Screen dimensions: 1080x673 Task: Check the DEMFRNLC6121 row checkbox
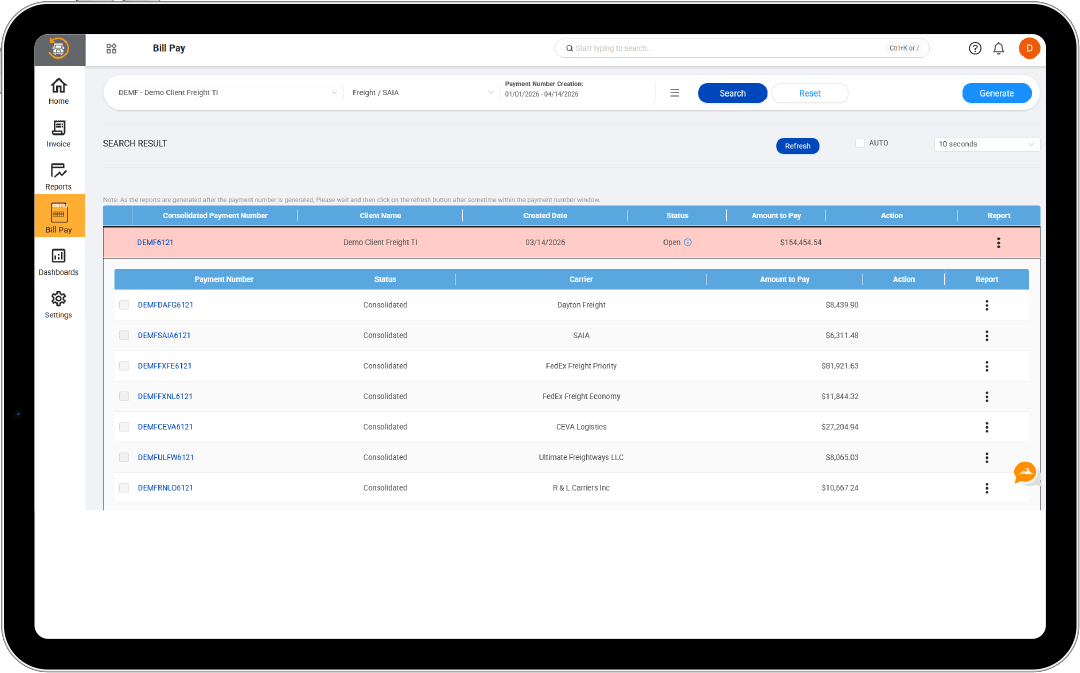tap(124, 488)
